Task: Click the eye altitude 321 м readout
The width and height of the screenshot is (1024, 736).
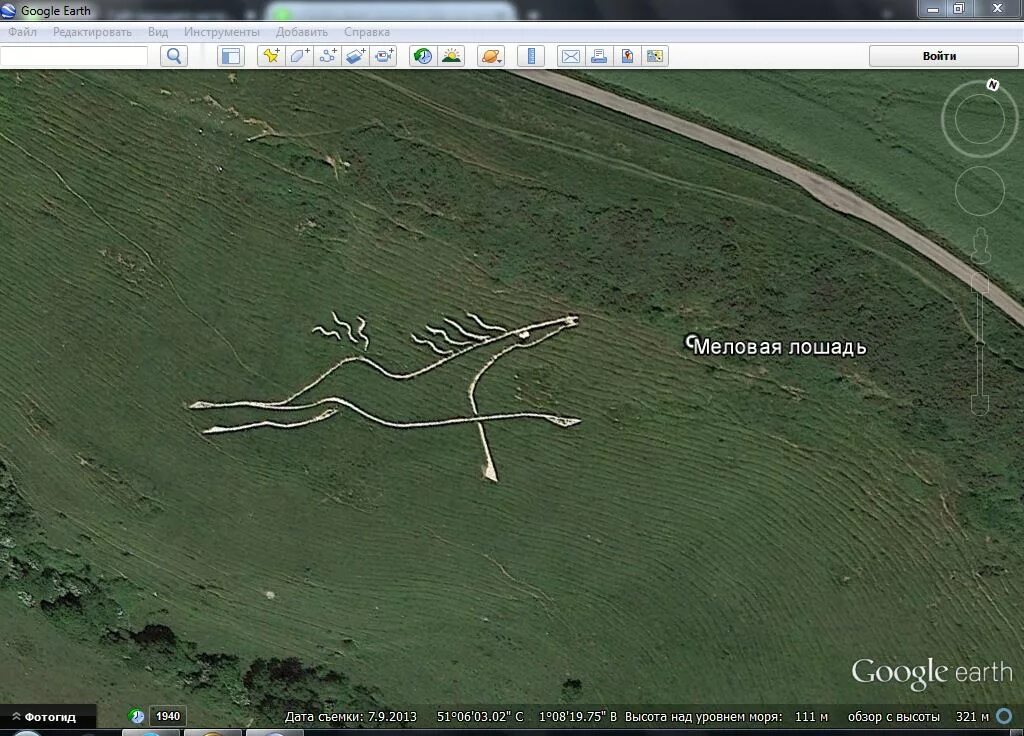Action: pos(972,716)
